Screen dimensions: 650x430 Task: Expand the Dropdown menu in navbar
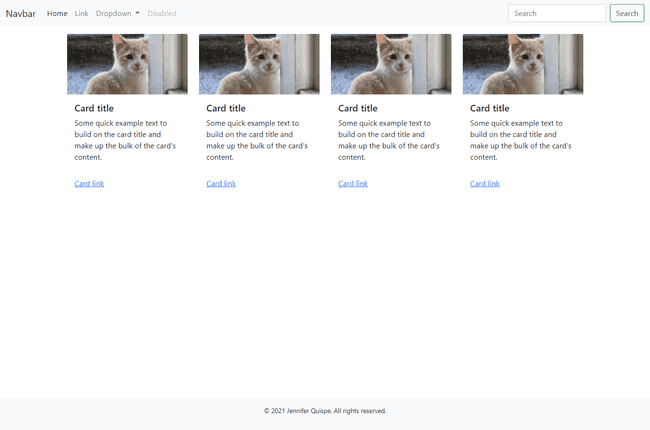[x=118, y=13]
